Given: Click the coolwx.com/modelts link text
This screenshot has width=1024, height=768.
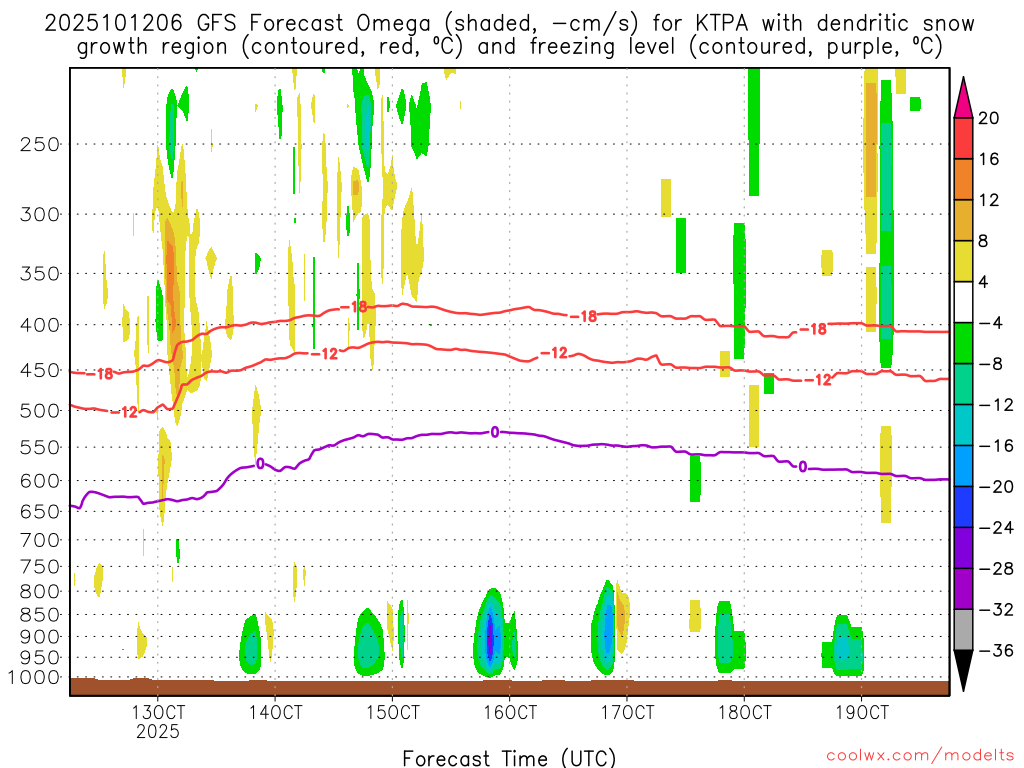Looking at the screenshot, I should point(920,756).
